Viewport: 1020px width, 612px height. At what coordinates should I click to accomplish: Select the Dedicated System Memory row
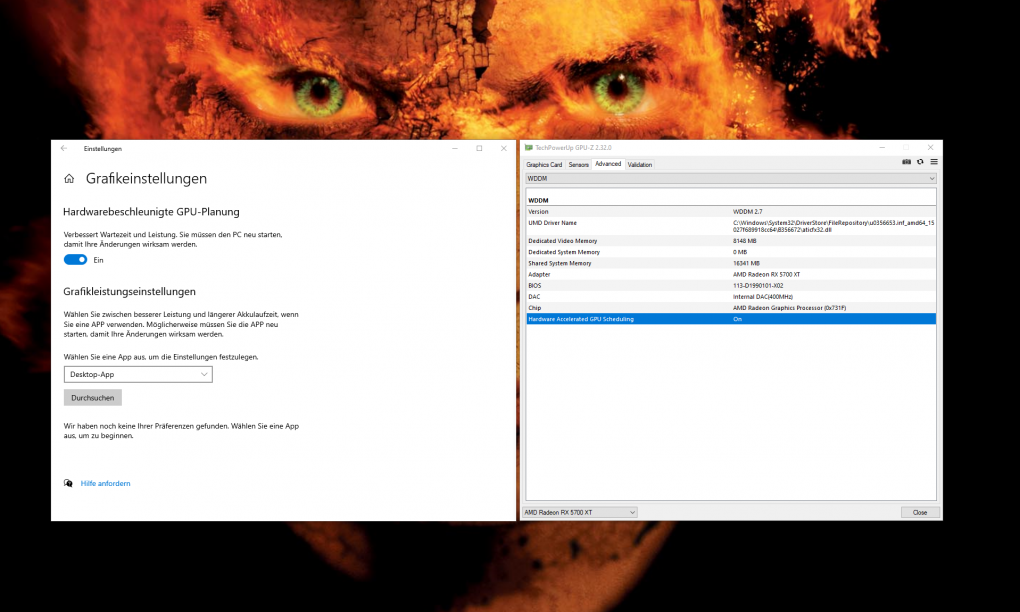tap(731, 252)
